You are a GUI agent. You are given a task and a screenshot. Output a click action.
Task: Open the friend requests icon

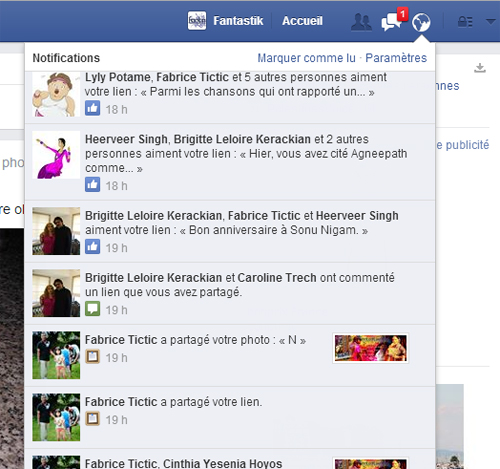pyautogui.click(x=361, y=22)
